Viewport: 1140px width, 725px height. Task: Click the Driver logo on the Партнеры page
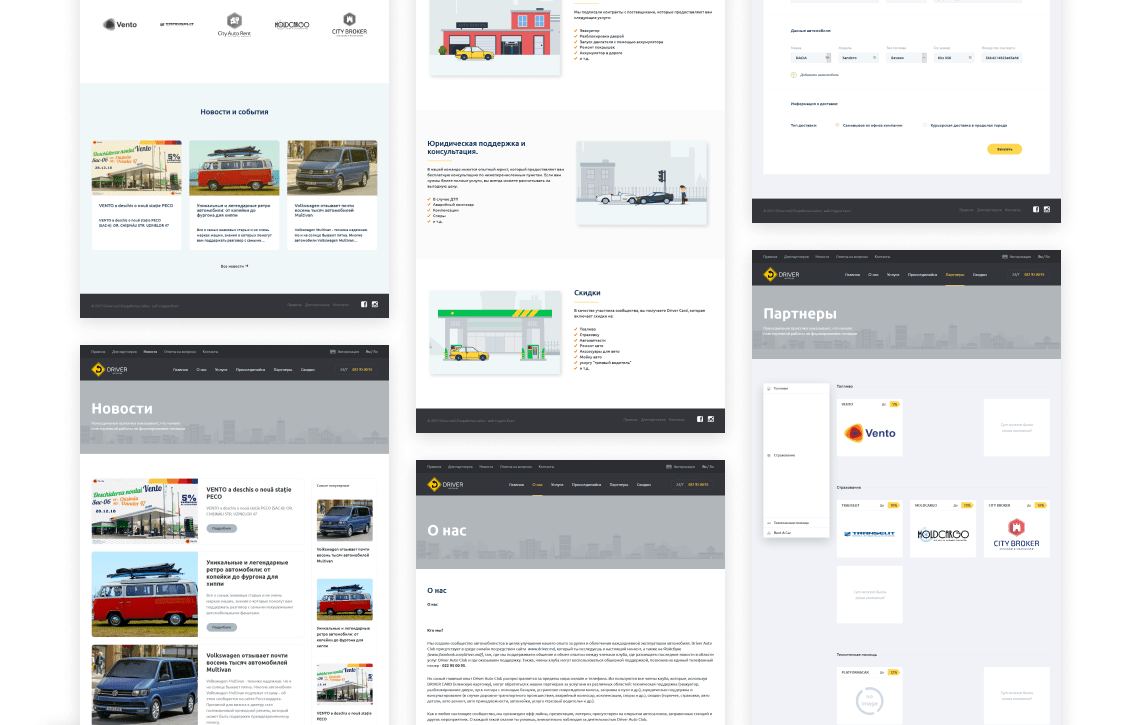pyautogui.click(x=781, y=274)
